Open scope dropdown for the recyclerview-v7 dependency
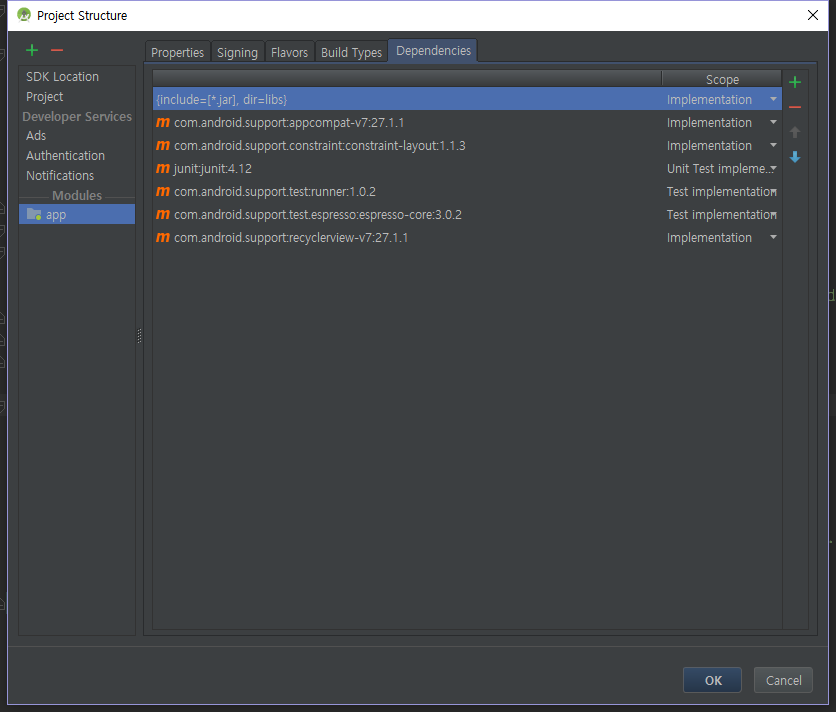 [773, 237]
